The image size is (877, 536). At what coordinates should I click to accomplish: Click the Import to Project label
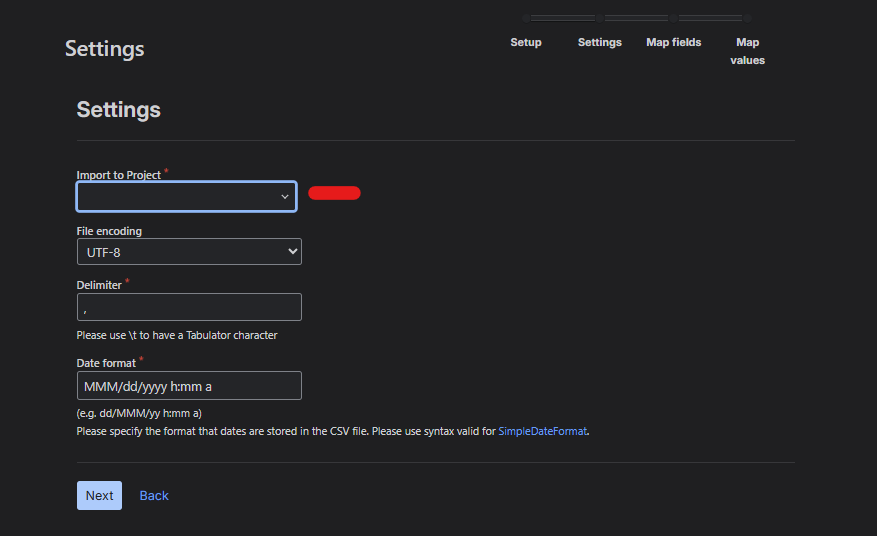pyautogui.click(x=119, y=175)
